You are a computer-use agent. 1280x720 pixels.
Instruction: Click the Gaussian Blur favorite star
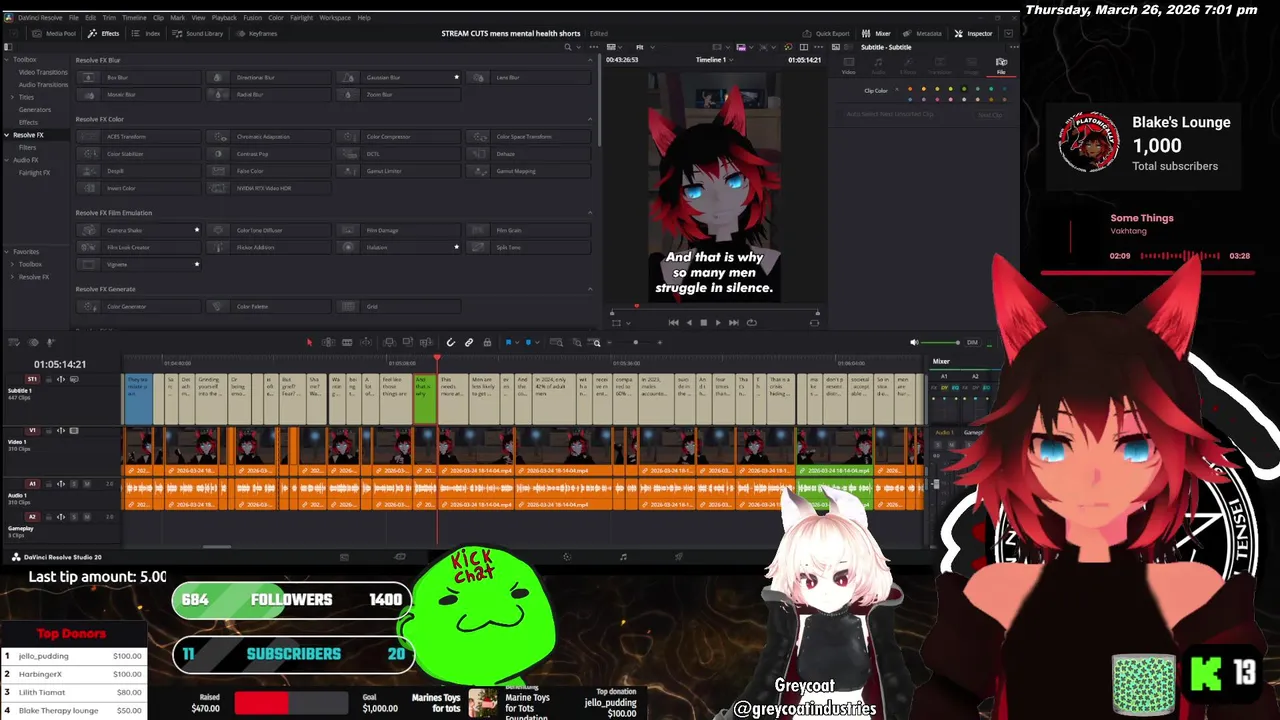[x=457, y=77]
